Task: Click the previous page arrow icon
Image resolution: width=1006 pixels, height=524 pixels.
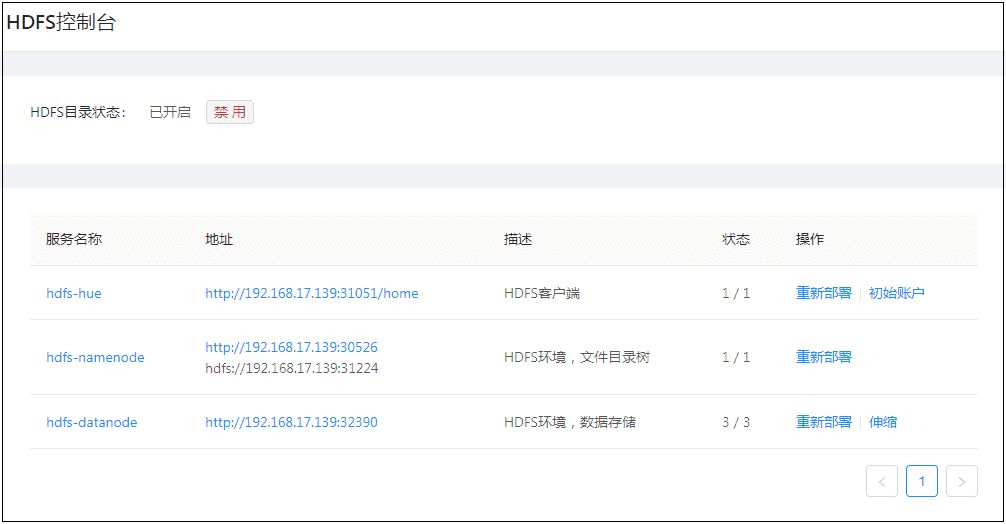Action: [881, 482]
